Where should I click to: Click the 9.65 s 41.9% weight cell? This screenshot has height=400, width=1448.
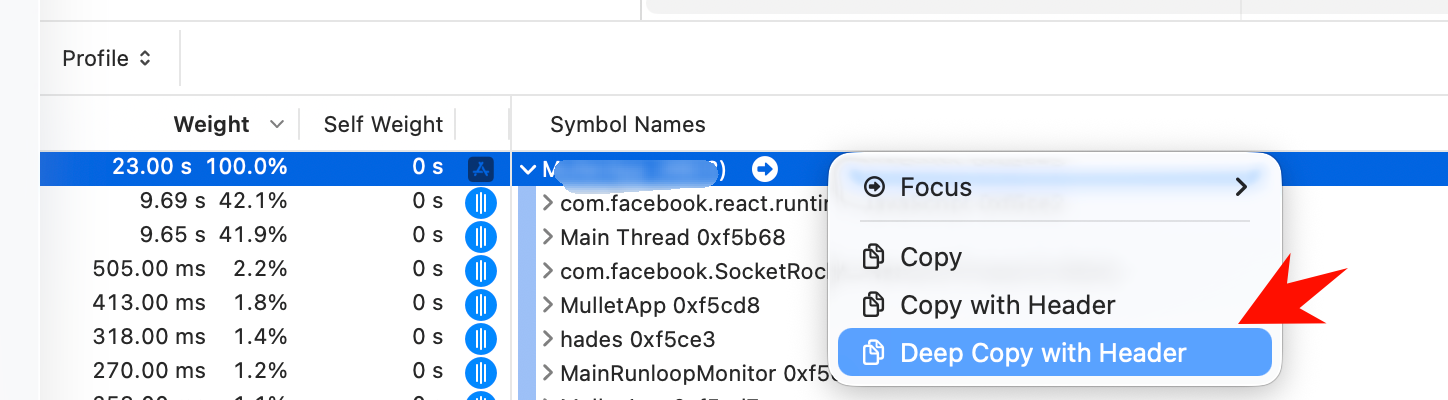point(213,235)
